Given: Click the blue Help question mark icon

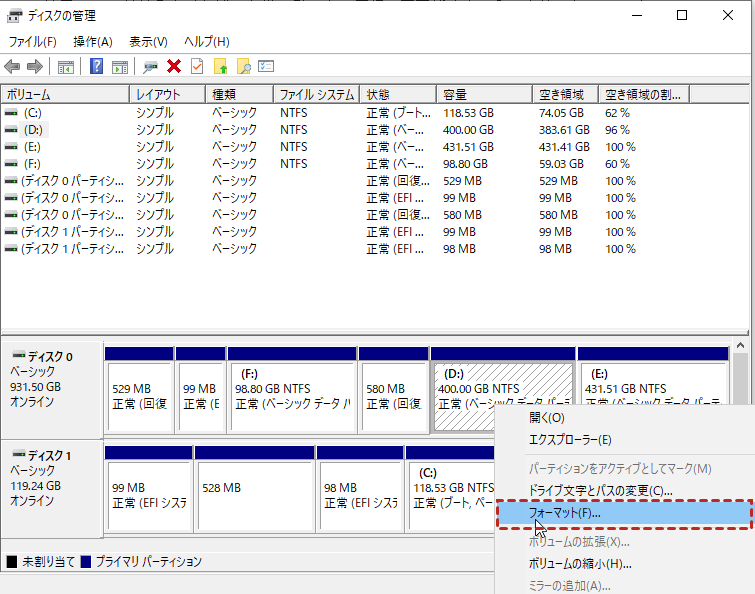Looking at the screenshot, I should pos(97,66).
